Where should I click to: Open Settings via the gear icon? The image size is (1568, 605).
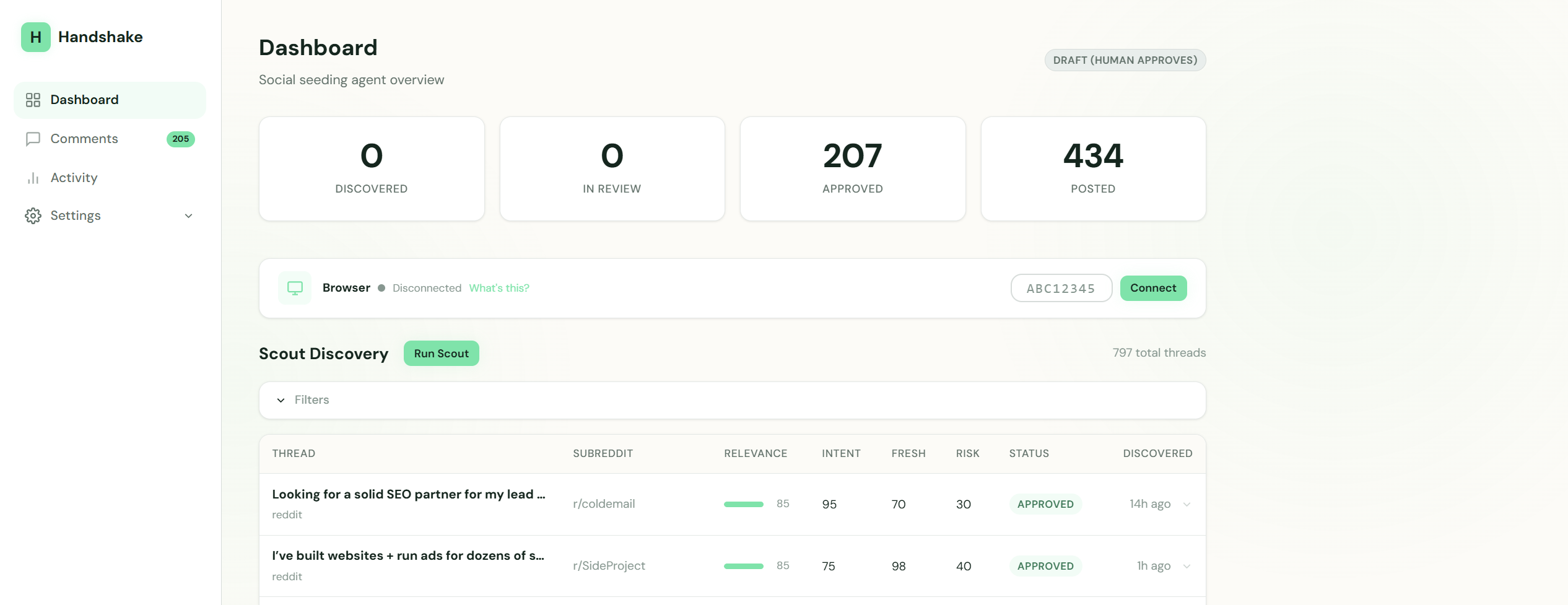tap(33, 215)
